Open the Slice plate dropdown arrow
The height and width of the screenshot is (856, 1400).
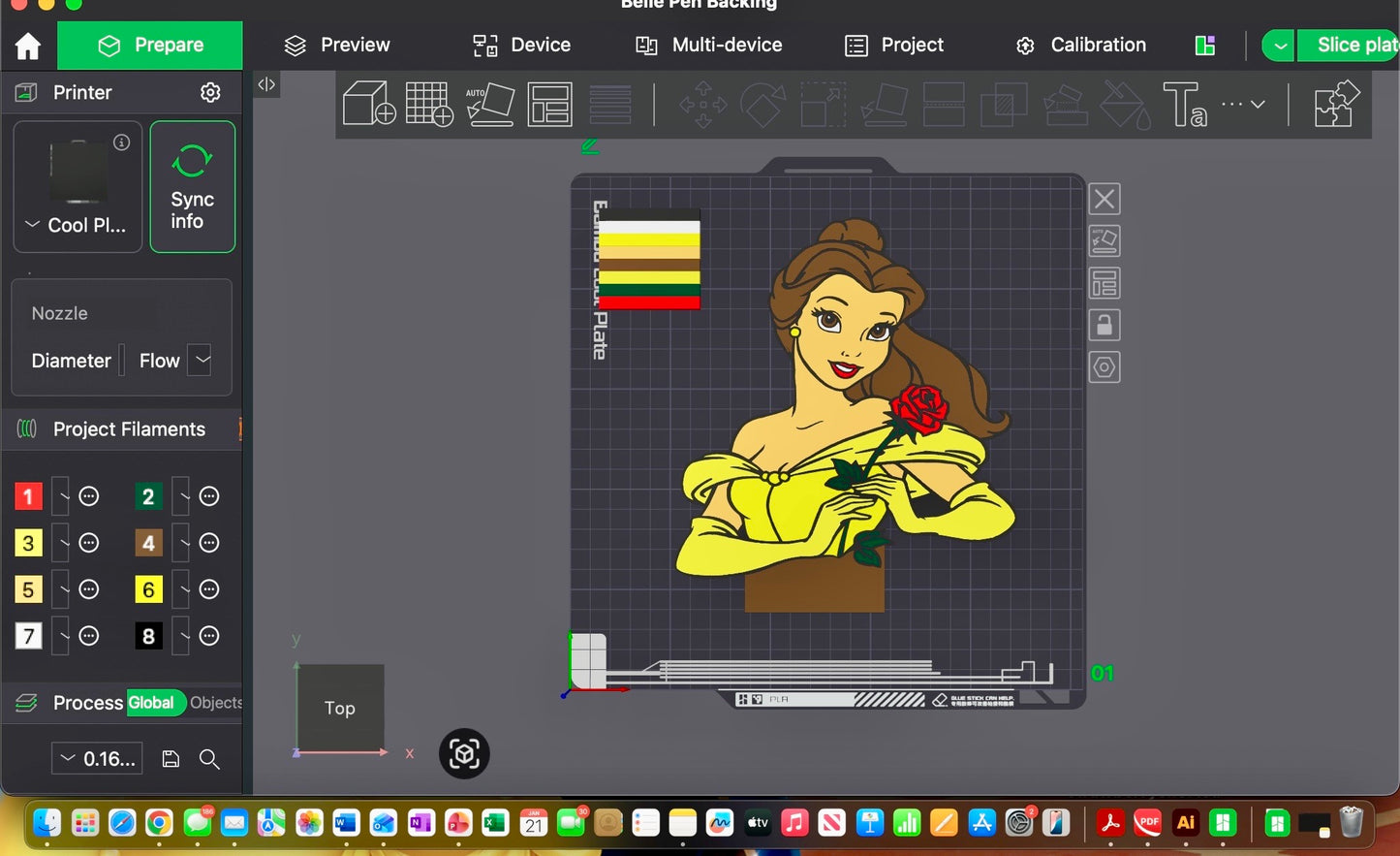1280,46
